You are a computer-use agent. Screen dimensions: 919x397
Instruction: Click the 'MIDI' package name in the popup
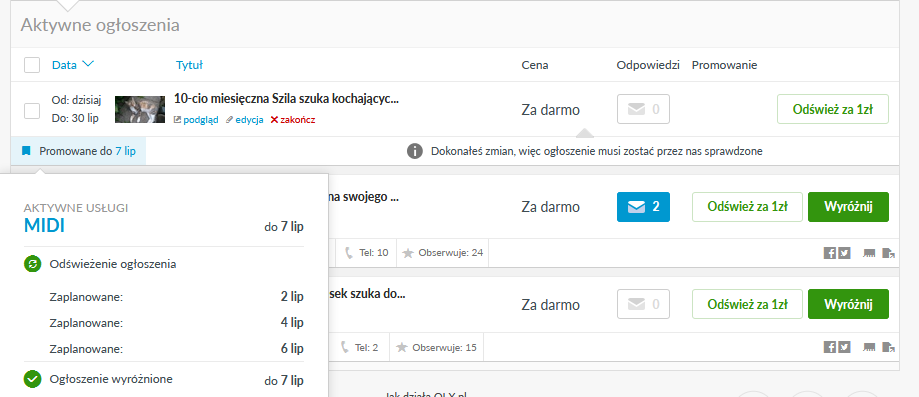(45, 226)
